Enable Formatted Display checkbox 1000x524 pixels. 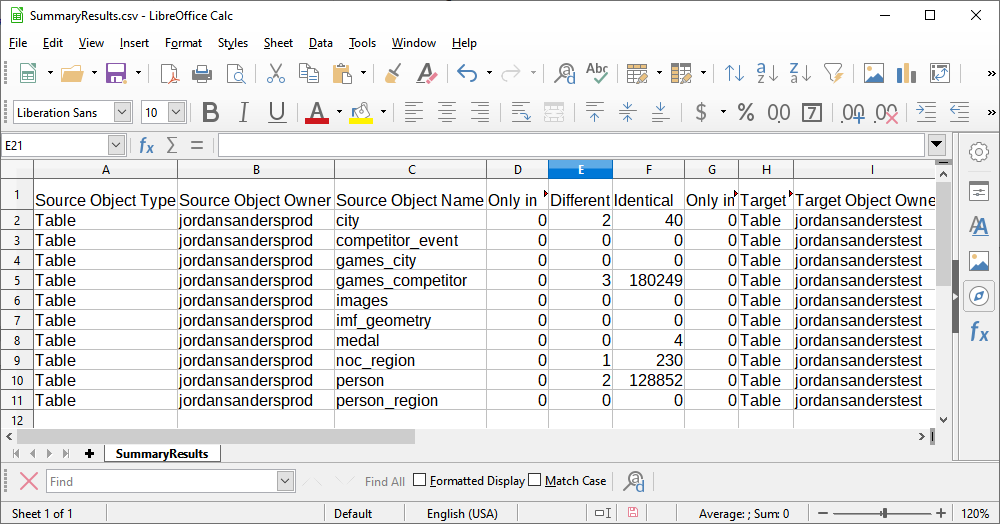419,480
